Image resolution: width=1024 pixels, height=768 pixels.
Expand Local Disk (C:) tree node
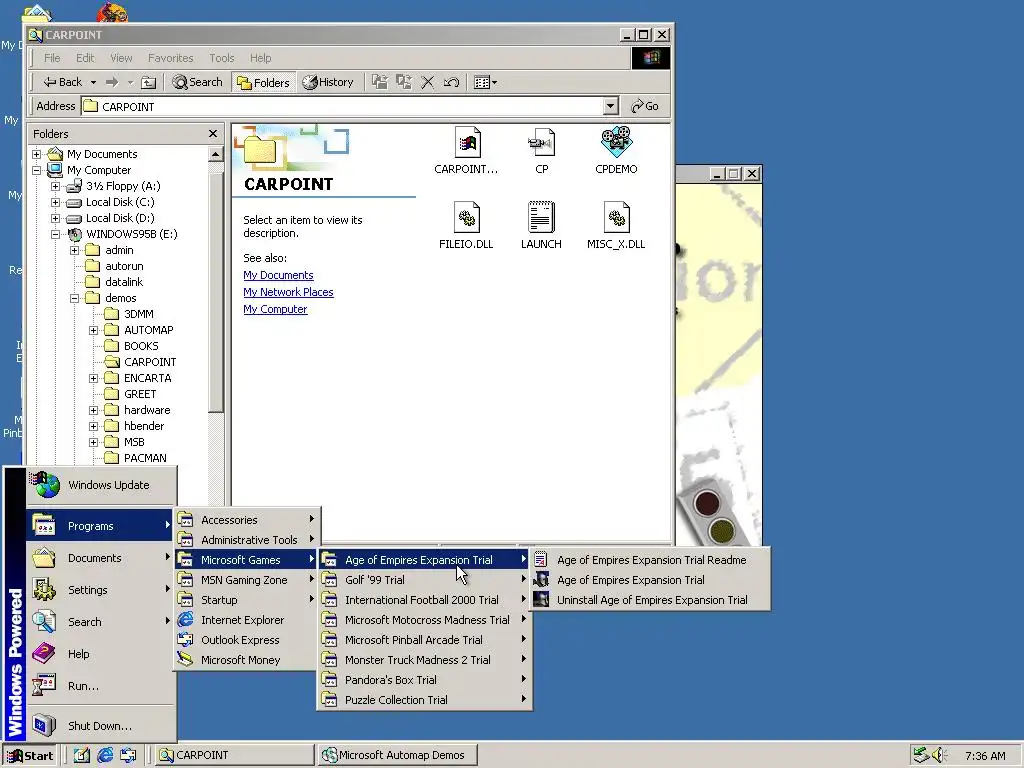(x=56, y=202)
